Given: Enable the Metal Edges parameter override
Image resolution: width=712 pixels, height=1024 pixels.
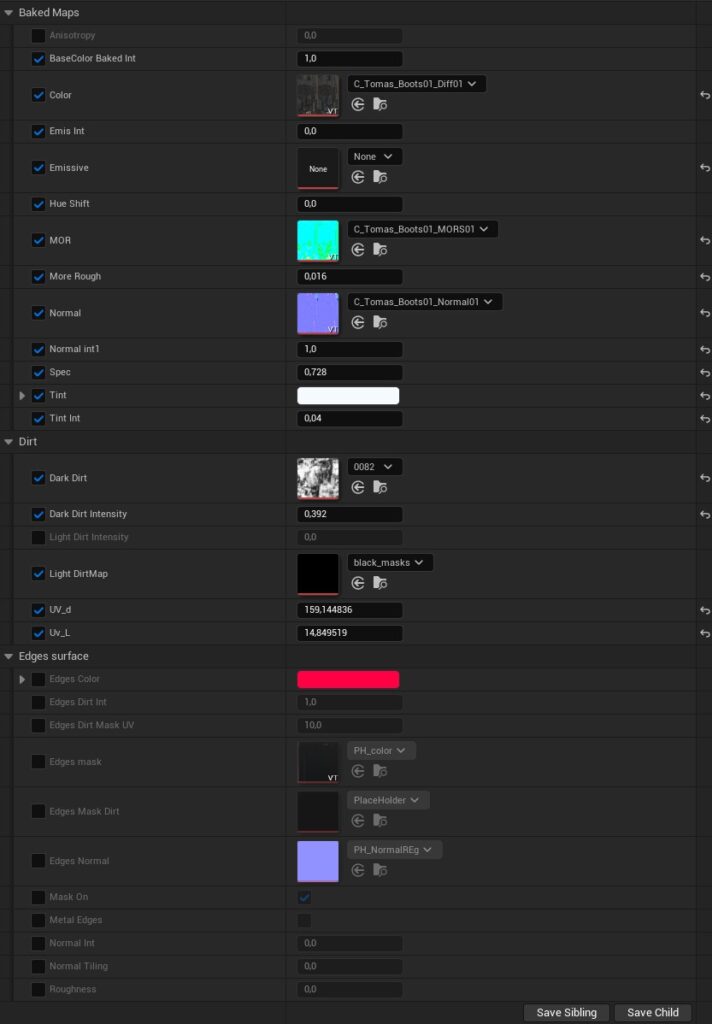Looking at the screenshot, I should (x=39, y=920).
